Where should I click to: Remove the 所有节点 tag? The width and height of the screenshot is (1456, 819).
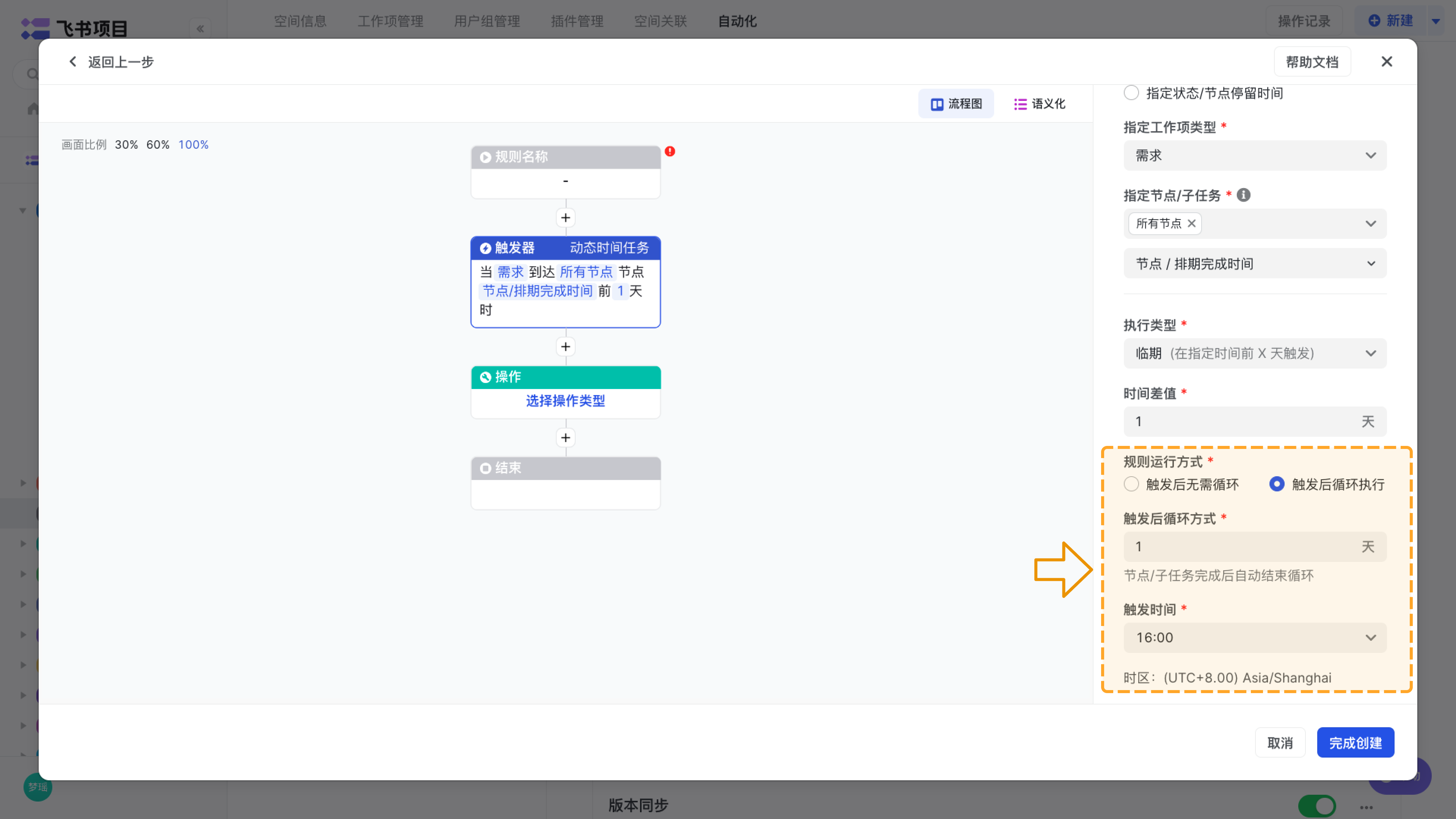coord(1191,223)
